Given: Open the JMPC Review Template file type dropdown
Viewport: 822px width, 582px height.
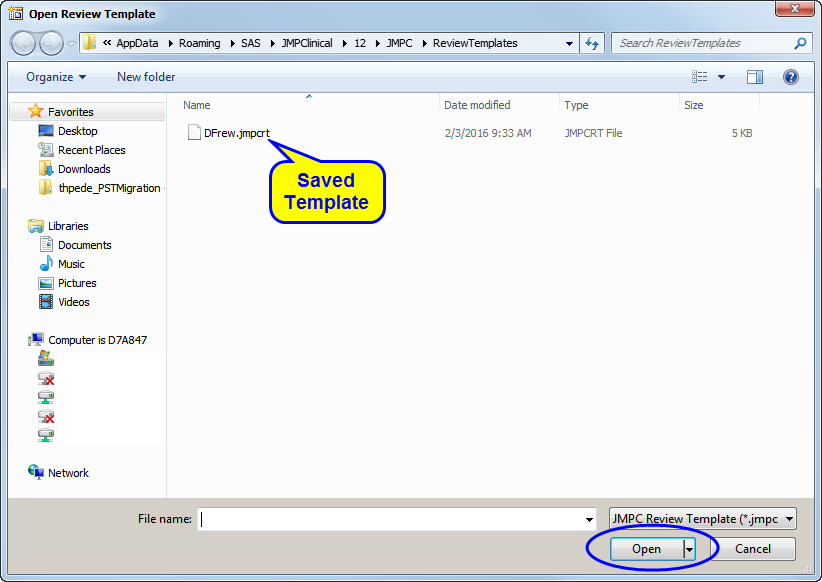Looking at the screenshot, I should click(x=702, y=519).
